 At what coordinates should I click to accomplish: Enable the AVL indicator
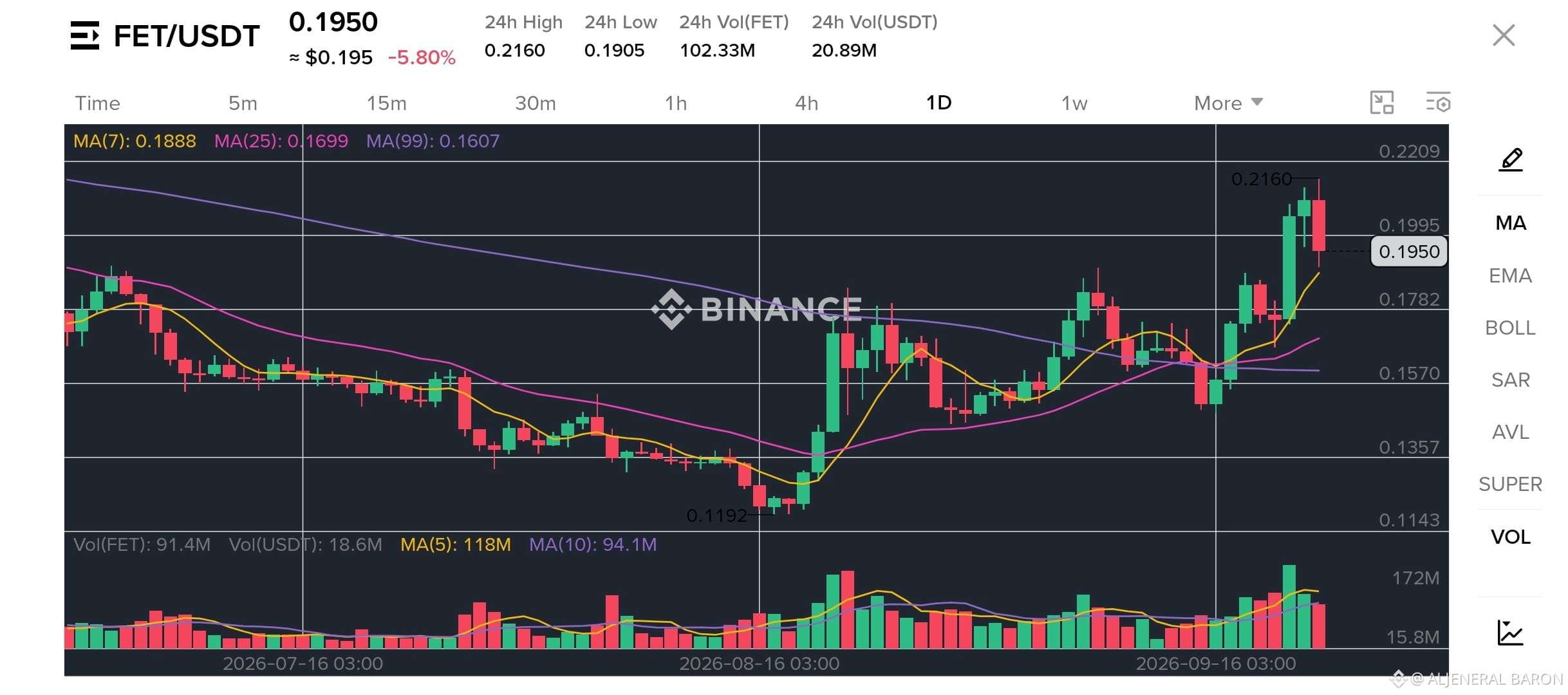[1510, 432]
